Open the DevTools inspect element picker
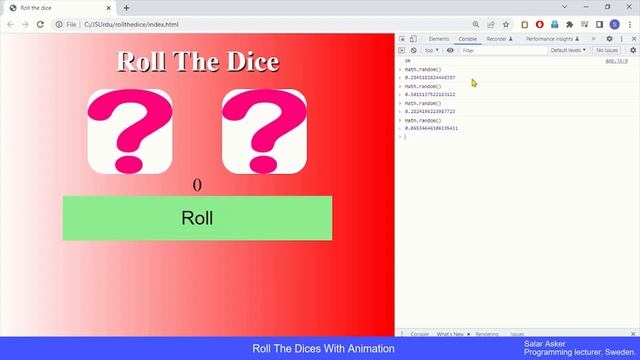The width and height of the screenshot is (640, 360). click(x=402, y=39)
